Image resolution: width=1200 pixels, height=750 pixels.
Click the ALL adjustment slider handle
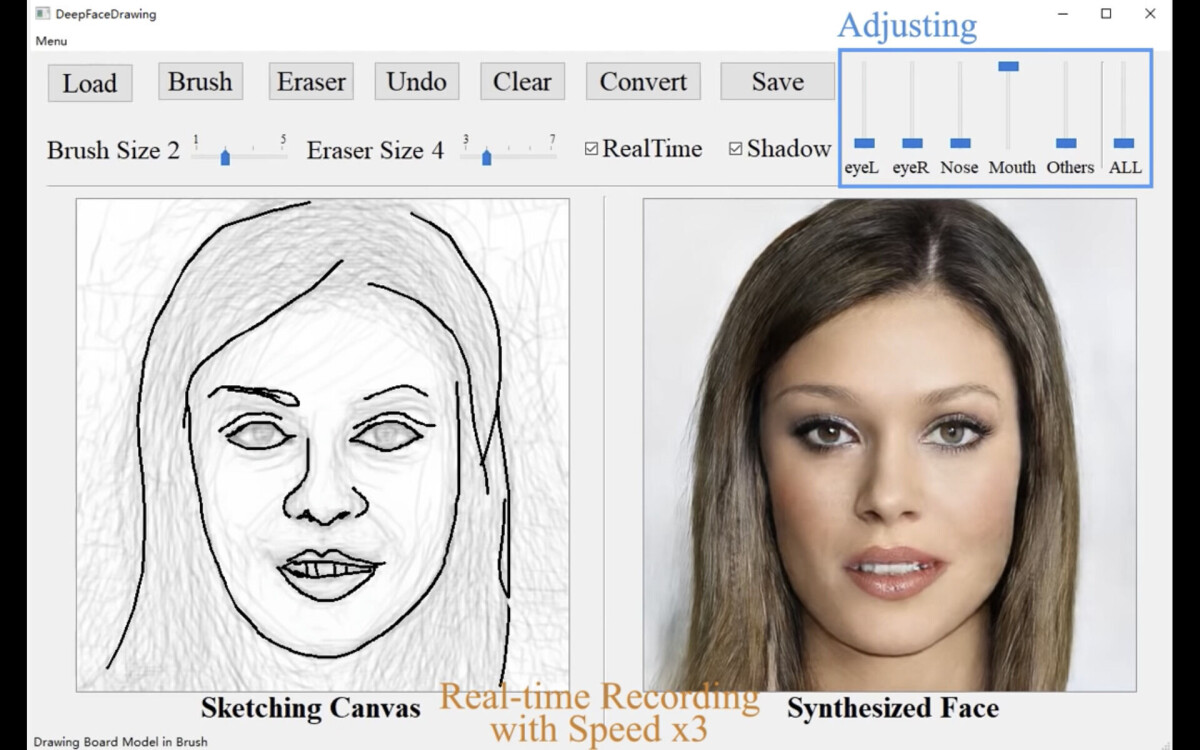point(1124,143)
